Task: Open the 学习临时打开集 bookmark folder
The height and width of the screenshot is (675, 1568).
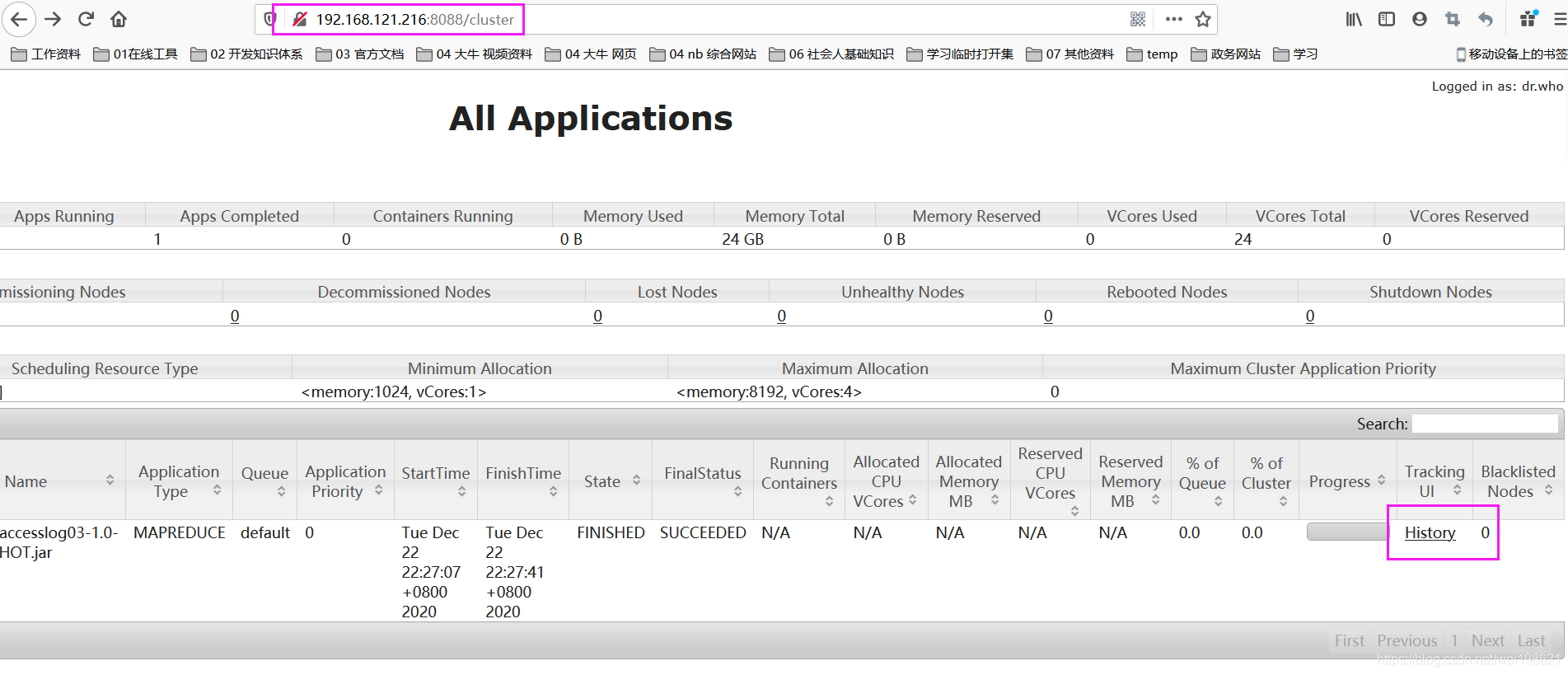Action: point(960,54)
